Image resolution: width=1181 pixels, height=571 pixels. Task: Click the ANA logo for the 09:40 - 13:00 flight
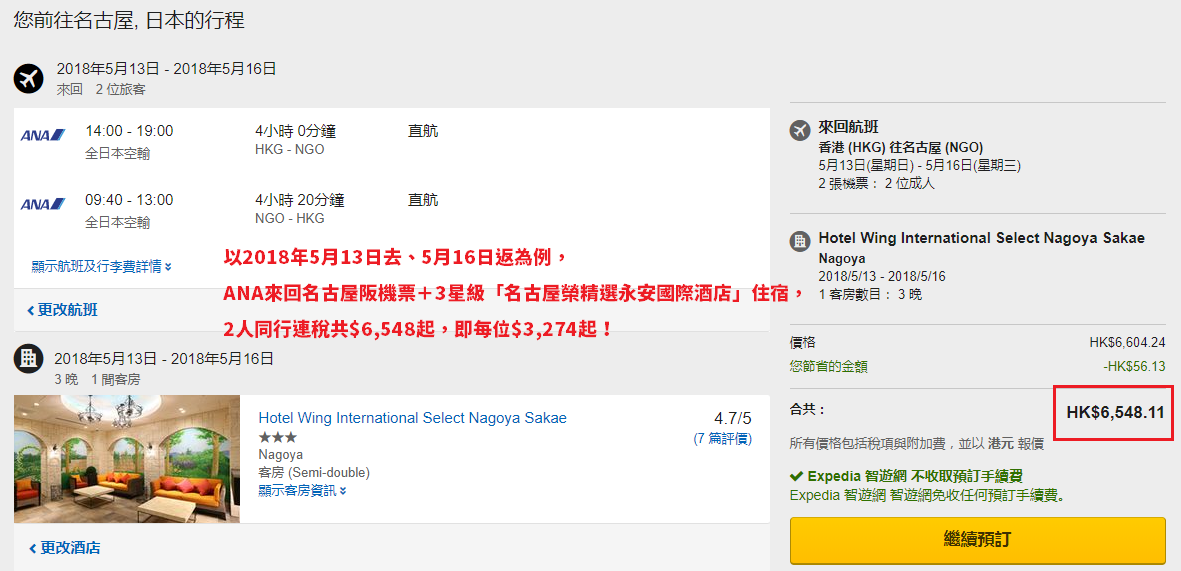[43, 204]
